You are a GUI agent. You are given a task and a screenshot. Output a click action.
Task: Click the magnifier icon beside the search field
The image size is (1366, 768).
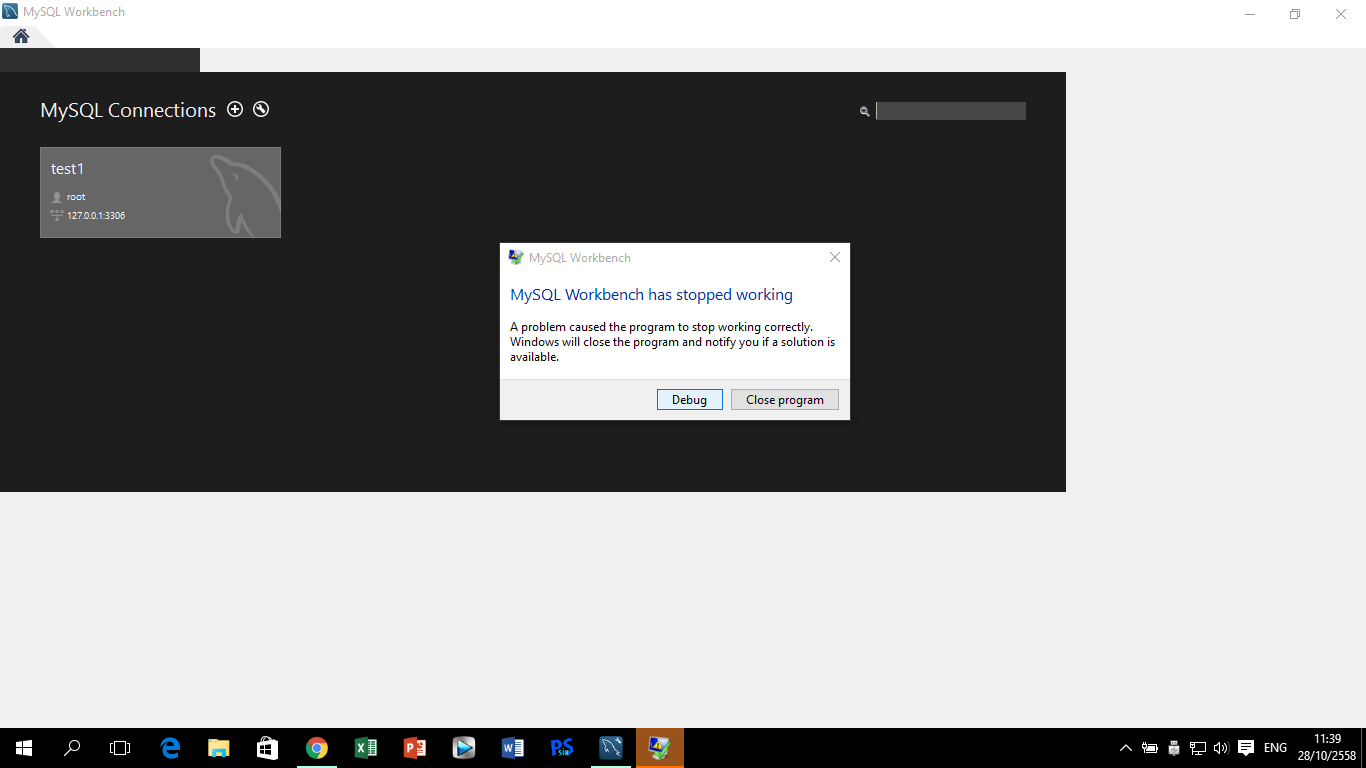865,111
